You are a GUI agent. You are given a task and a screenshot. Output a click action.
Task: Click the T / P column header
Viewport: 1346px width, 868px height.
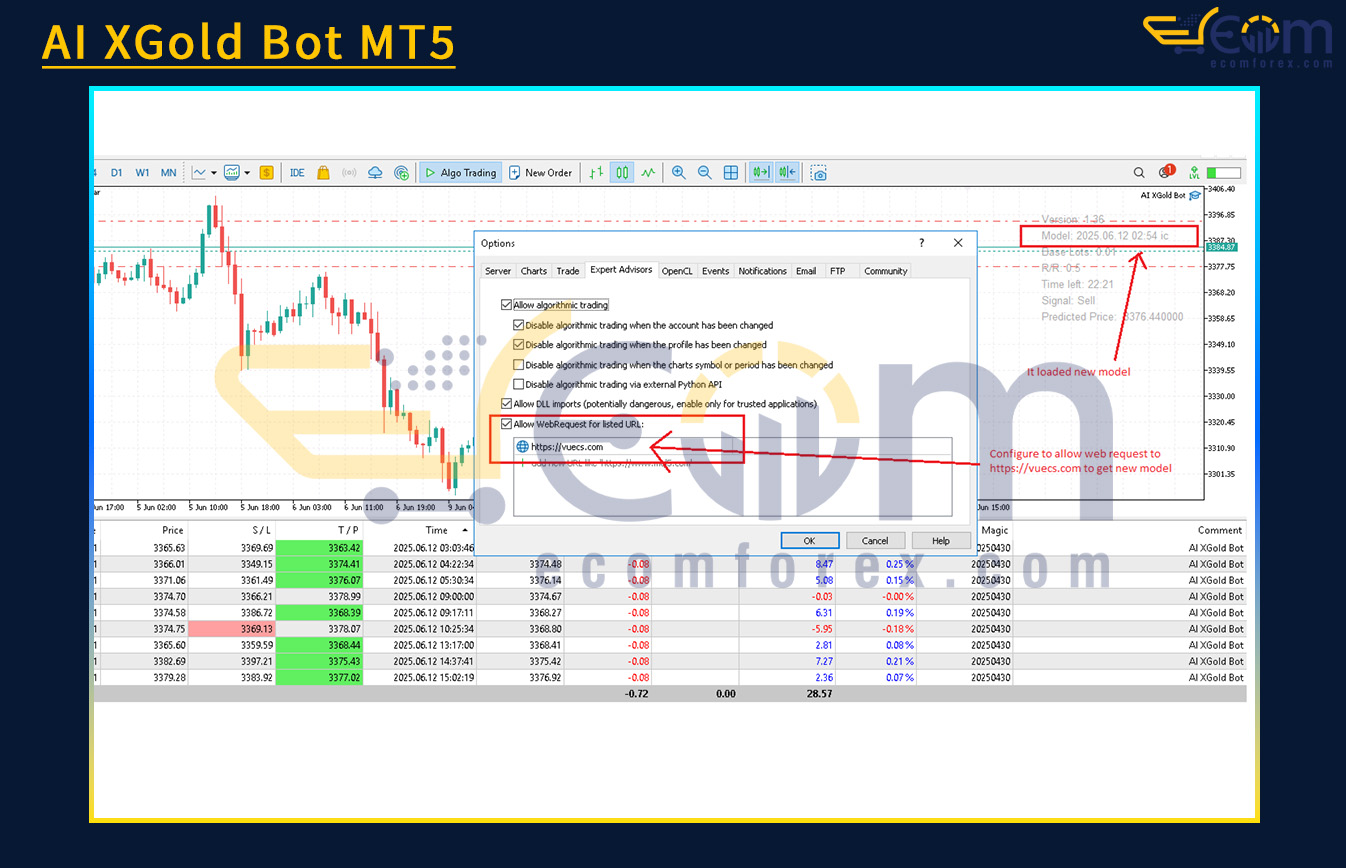pos(348,530)
